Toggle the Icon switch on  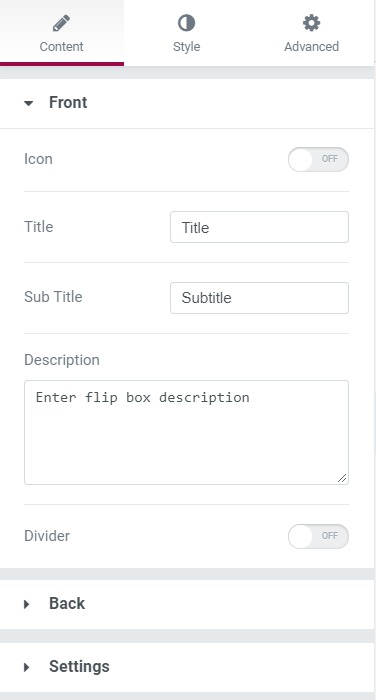point(318,159)
